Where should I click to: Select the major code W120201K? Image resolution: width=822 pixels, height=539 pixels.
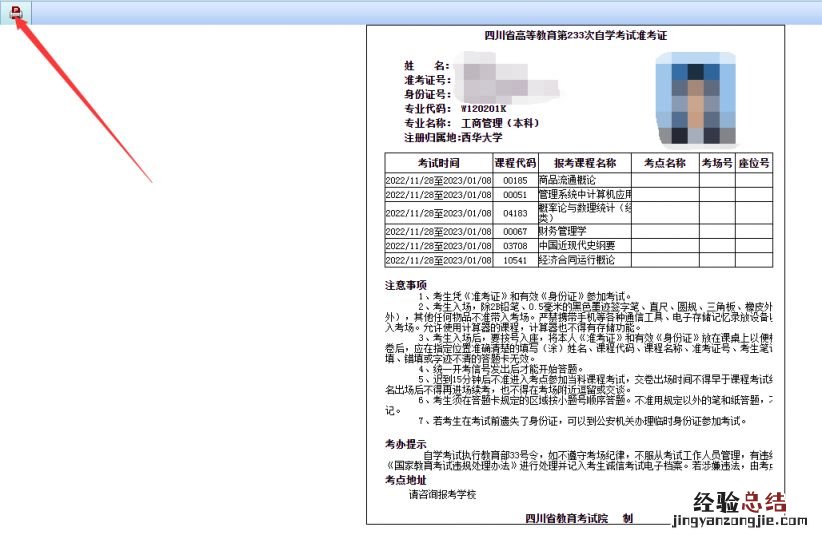point(484,109)
